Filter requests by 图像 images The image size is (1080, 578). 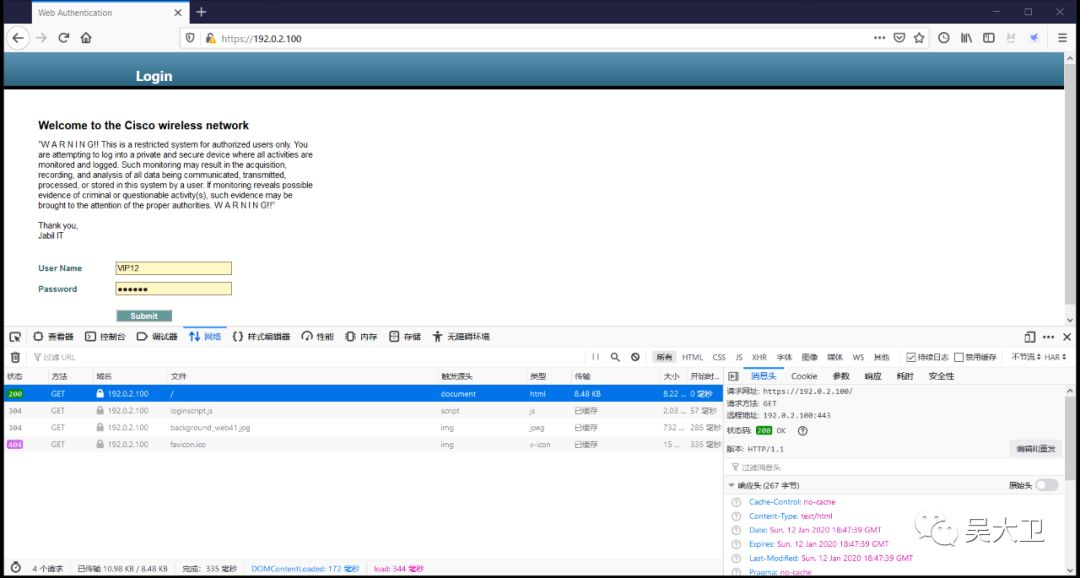(x=809, y=357)
